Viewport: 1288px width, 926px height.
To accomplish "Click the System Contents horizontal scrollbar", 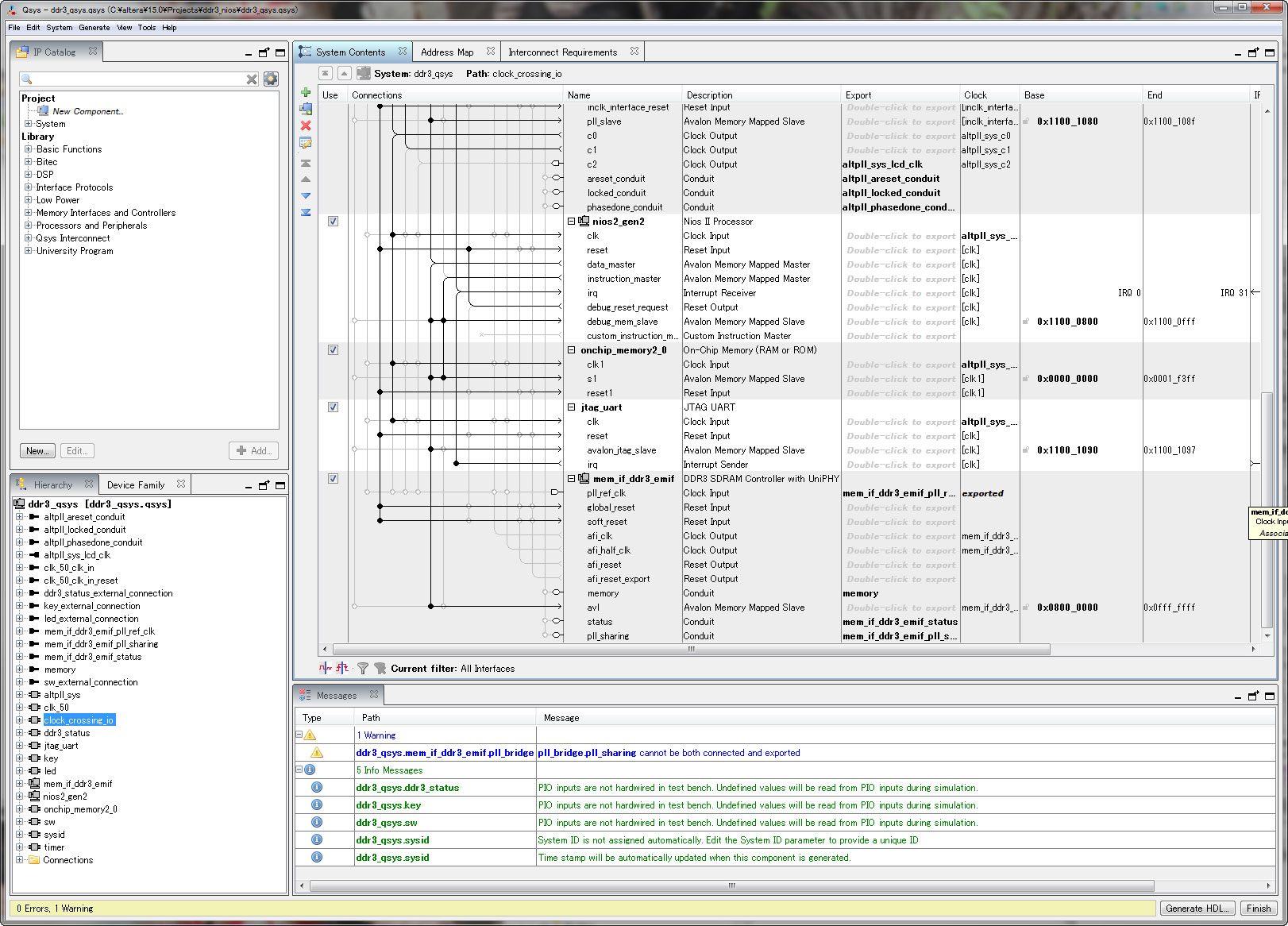I will point(691,650).
